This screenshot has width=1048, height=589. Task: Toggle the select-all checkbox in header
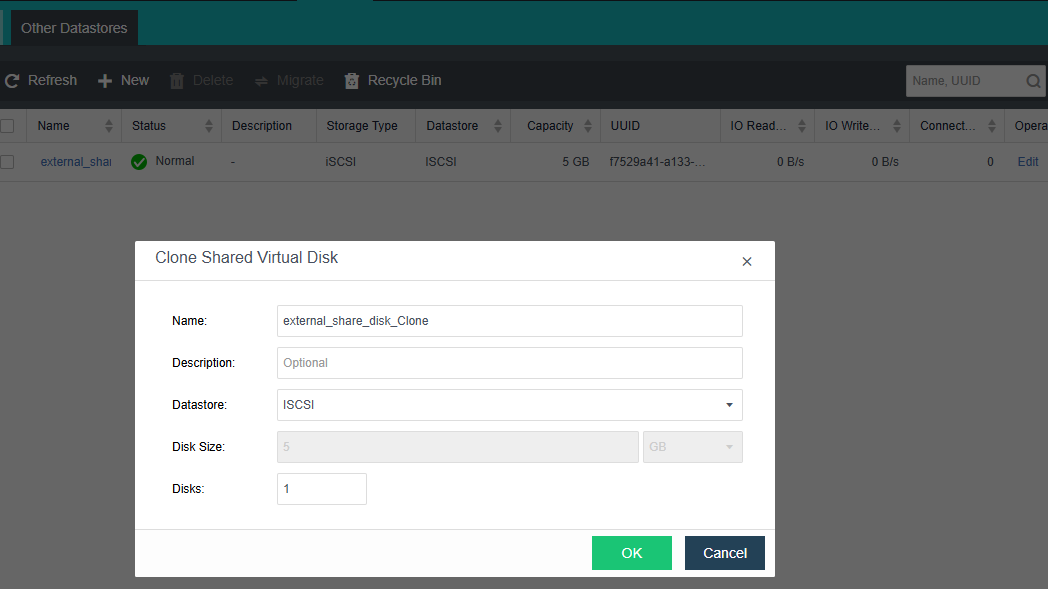pyautogui.click(x=7, y=126)
